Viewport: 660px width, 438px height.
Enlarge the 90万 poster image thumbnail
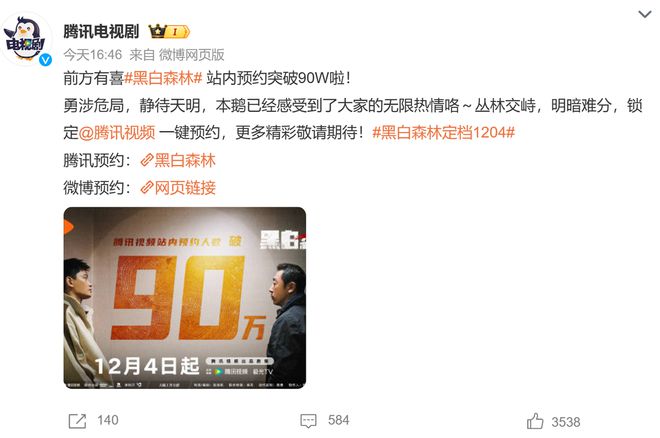pos(185,297)
